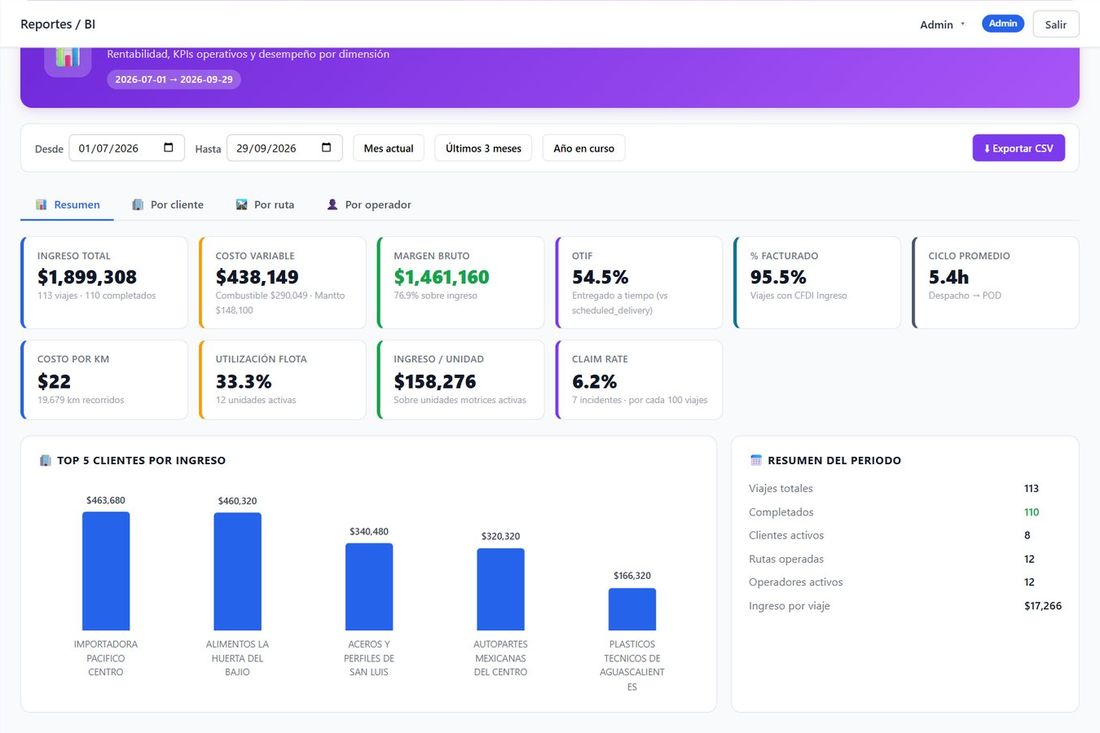This screenshot has height=733, width=1100.
Task: Click the Reportes / BI page title
Action: [x=58, y=24]
